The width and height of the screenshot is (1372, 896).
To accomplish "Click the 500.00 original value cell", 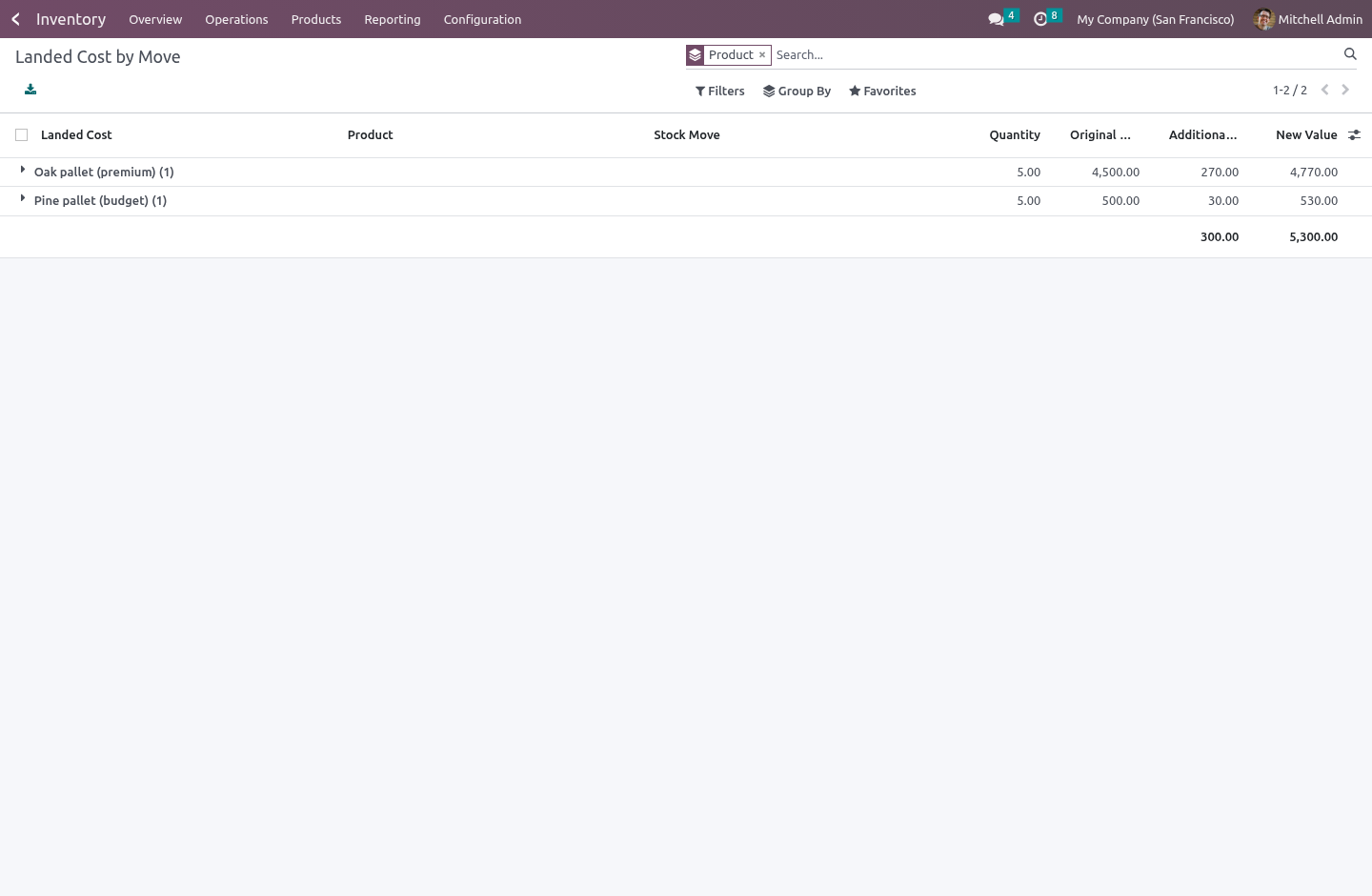I will click(x=1120, y=201).
